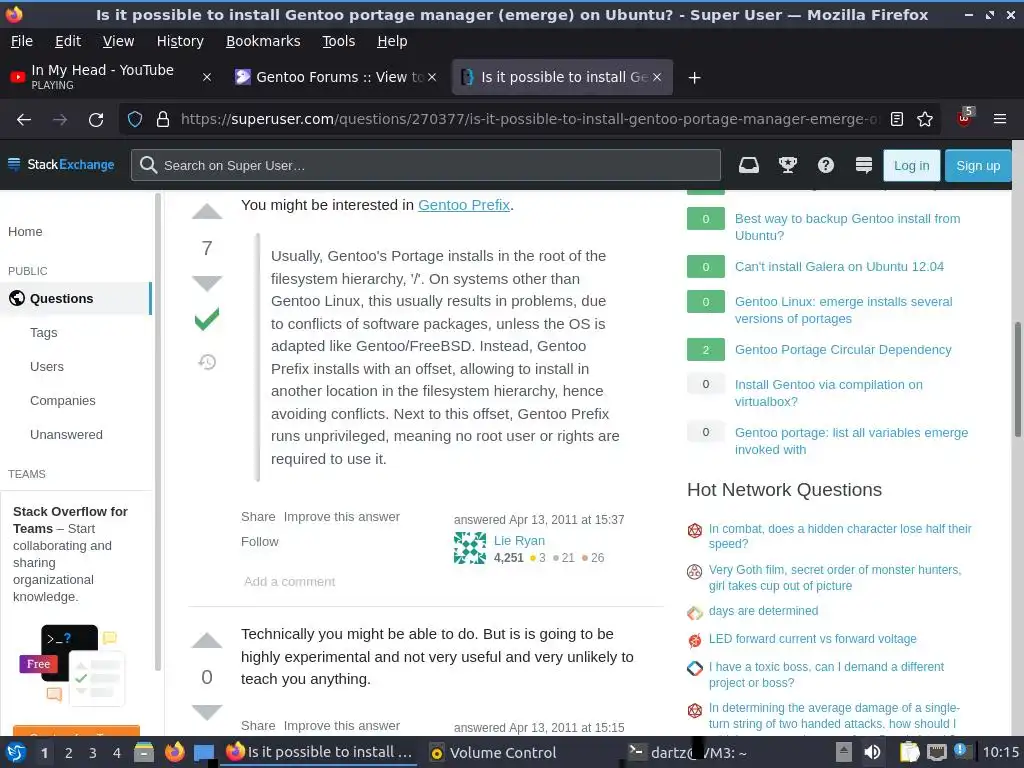Click Follow under the first answer
The image size is (1024, 768).
pos(259,541)
